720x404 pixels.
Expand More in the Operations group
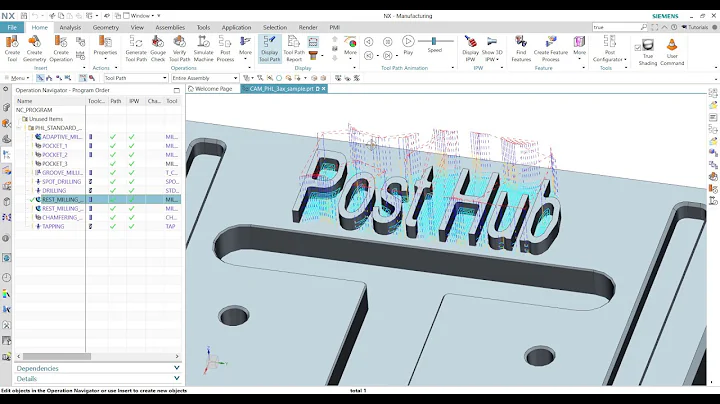245,49
